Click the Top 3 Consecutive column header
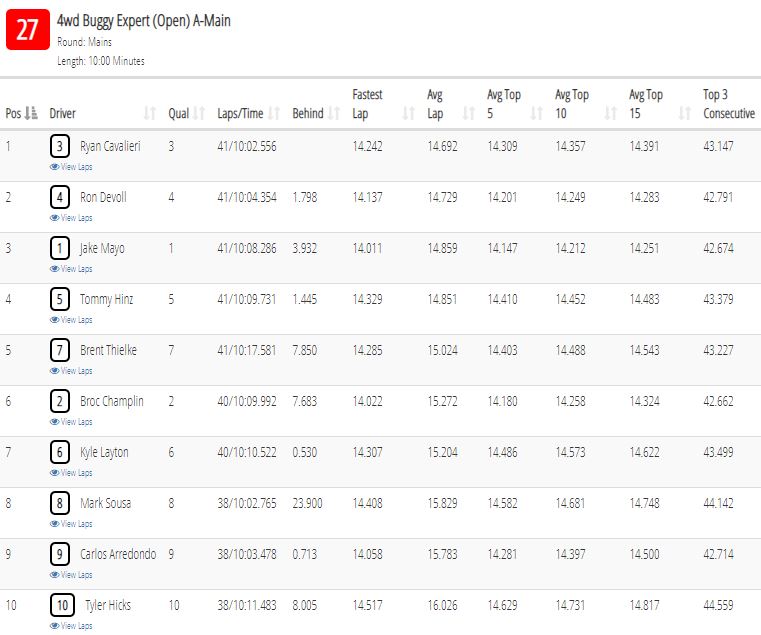761x635 pixels. 728,104
